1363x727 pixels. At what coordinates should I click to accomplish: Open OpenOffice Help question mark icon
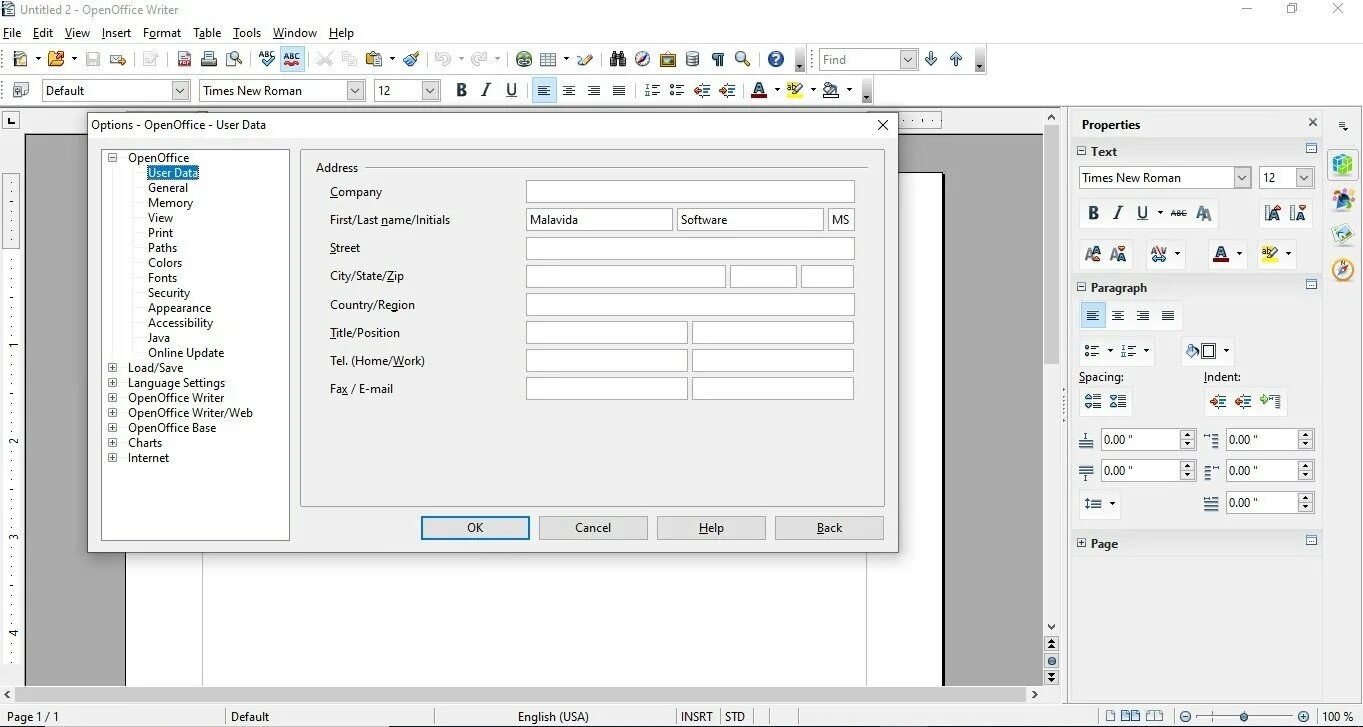pyautogui.click(x=776, y=59)
